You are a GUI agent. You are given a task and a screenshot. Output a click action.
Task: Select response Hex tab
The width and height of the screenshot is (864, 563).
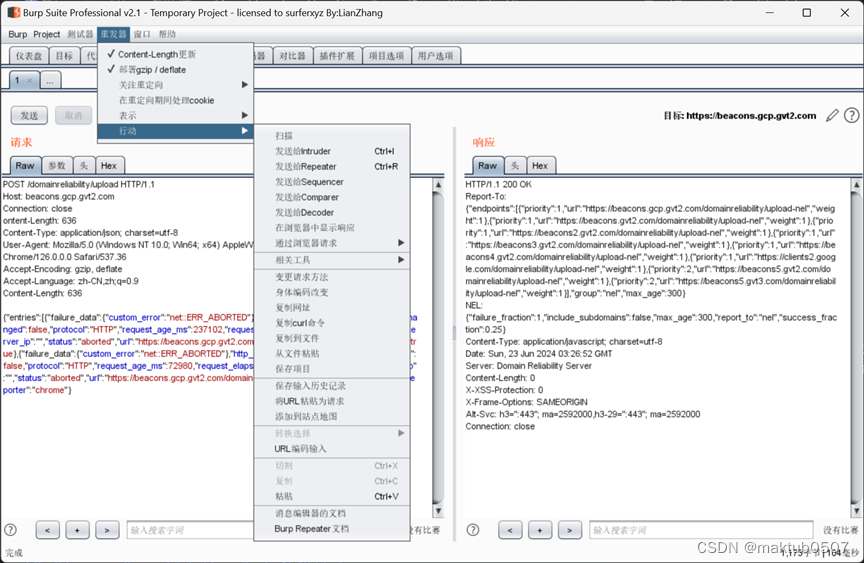[540, 165]
